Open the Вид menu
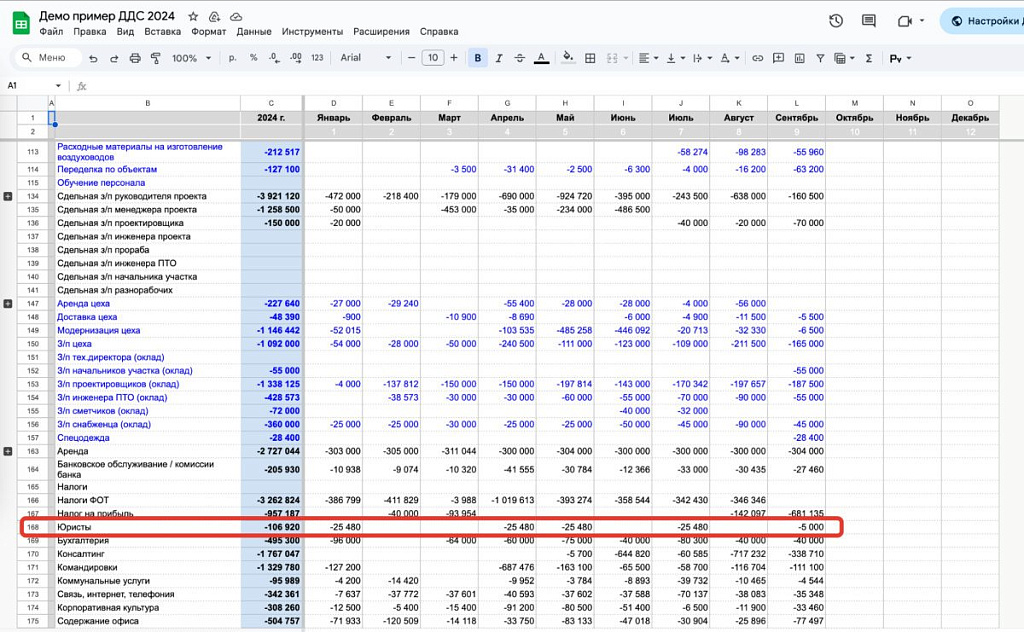Viewport: 1024px width, 632px height. click(x=125, y=31)
